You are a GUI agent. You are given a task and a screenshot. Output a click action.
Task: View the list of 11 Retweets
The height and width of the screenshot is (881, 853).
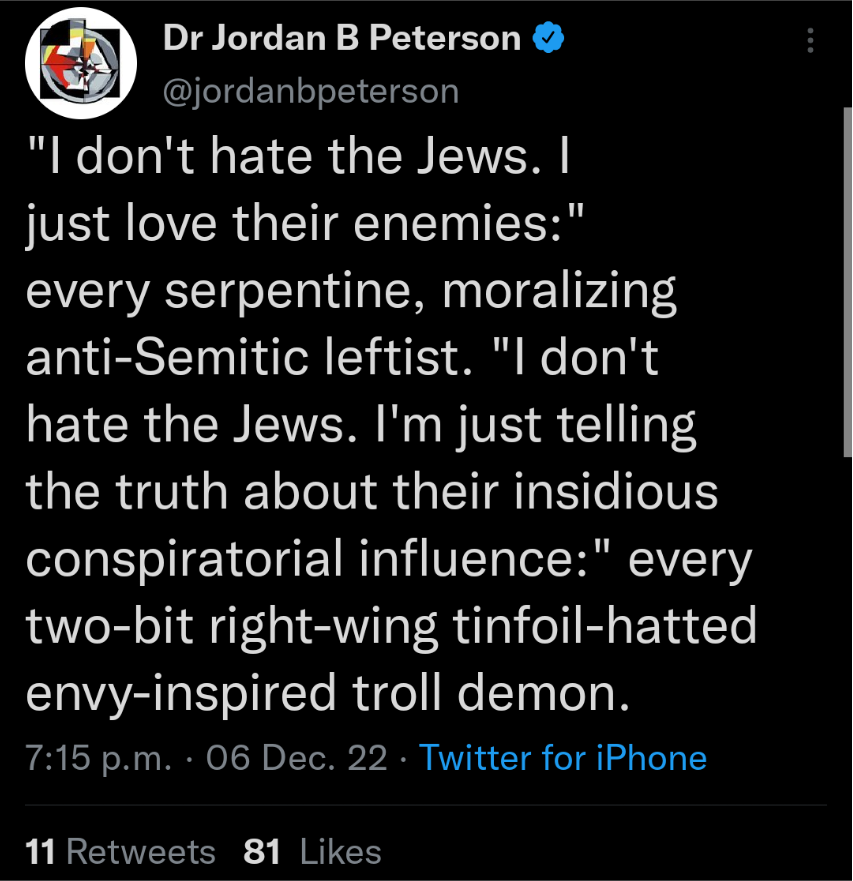point(120,851)
